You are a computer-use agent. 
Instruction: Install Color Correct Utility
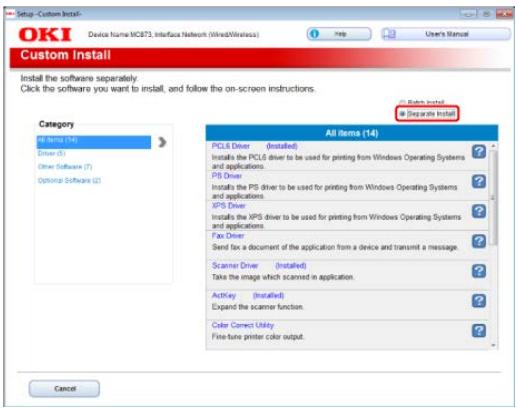point(243,325)
